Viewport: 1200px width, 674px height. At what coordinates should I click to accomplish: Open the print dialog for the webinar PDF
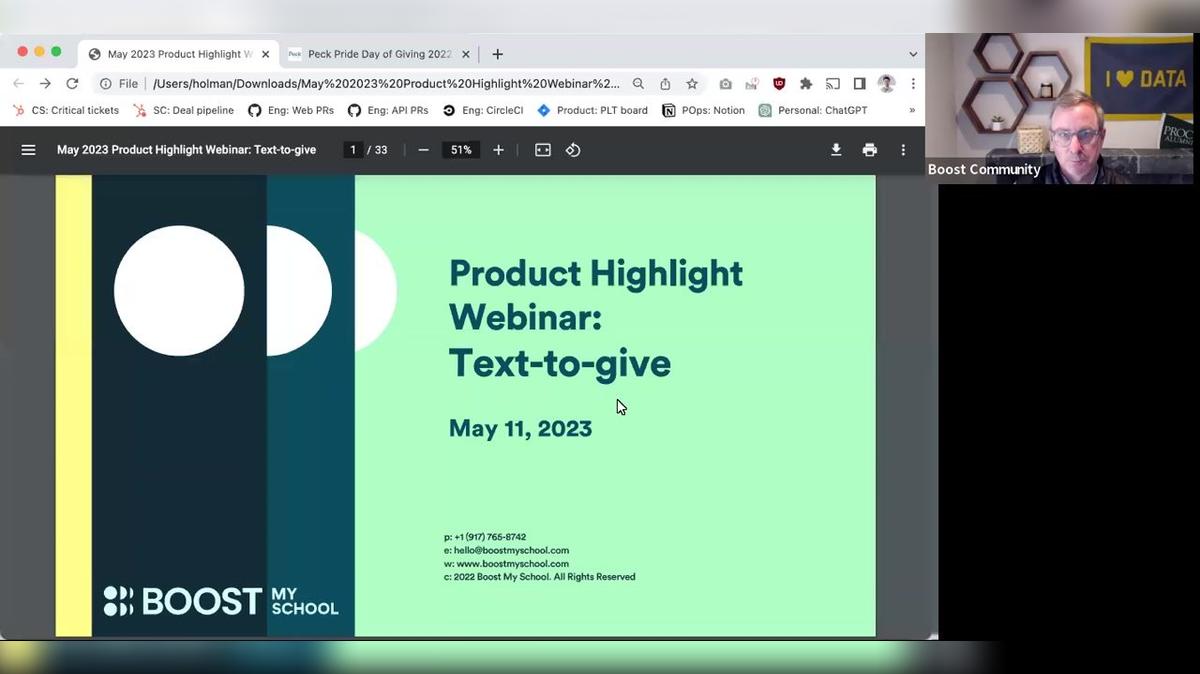pyautogui.click(x=869, y=149)
